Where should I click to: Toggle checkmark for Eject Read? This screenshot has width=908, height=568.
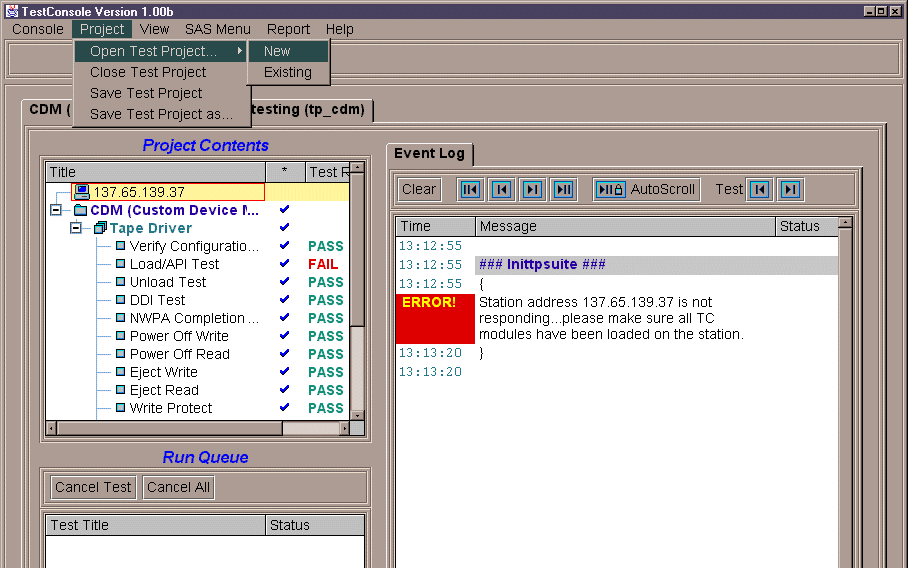tap(284, 389)
